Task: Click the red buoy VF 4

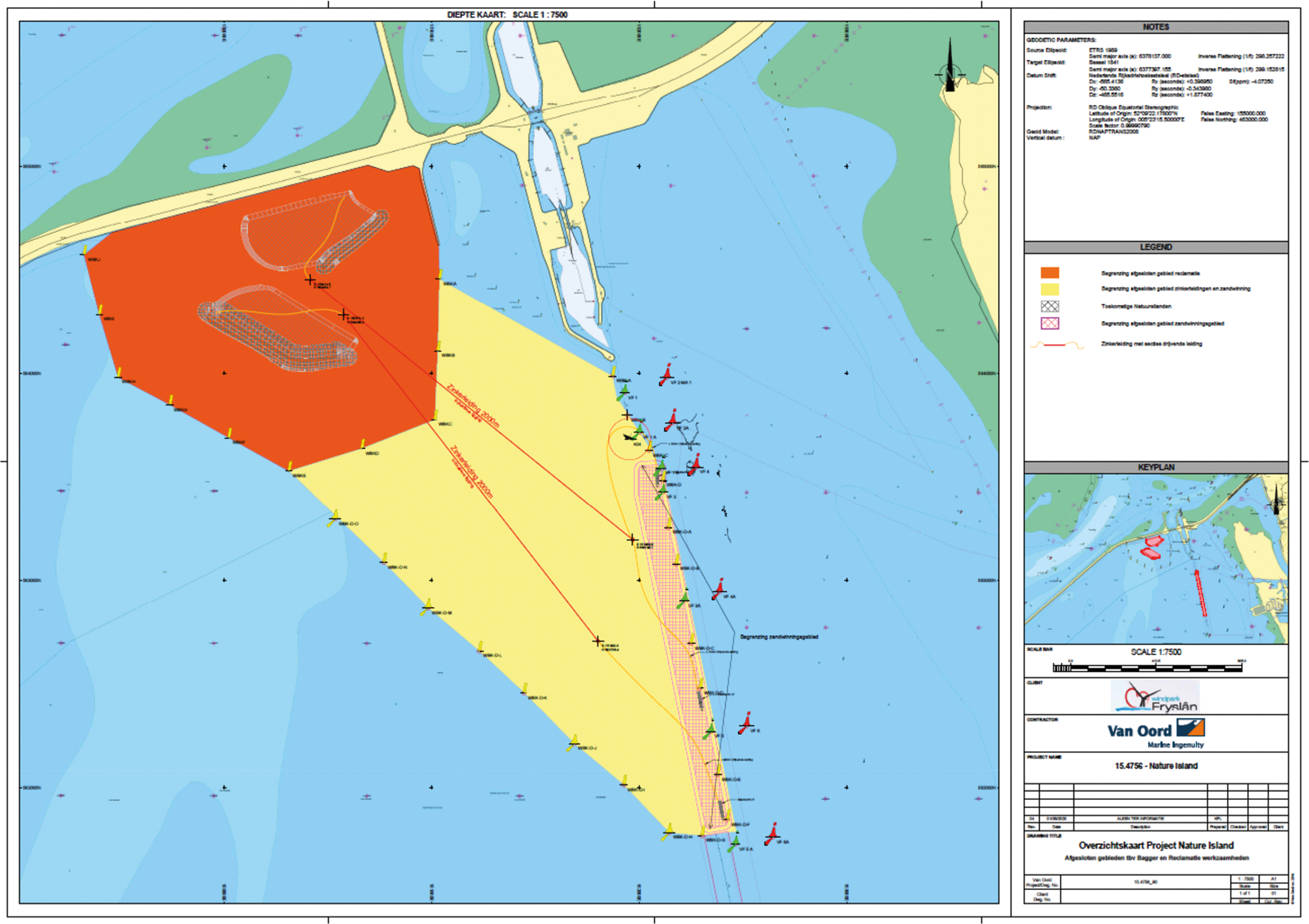Action: click(694, 465)
